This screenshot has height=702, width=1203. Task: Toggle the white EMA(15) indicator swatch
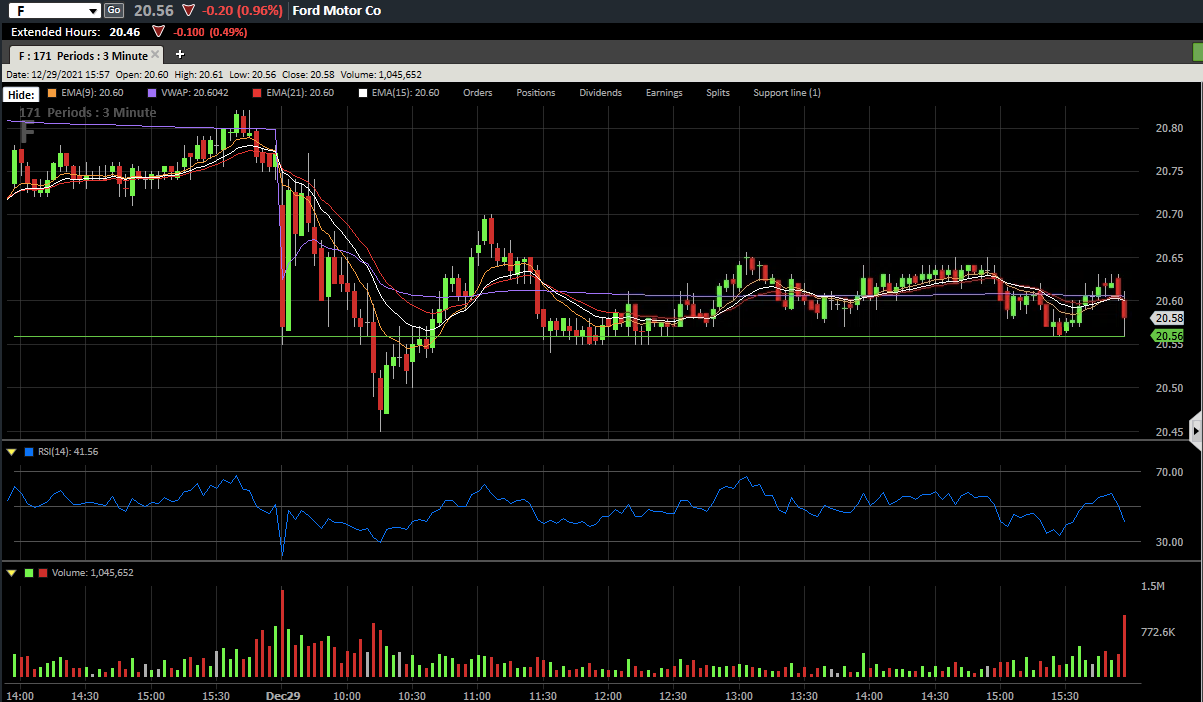(364, 93)
